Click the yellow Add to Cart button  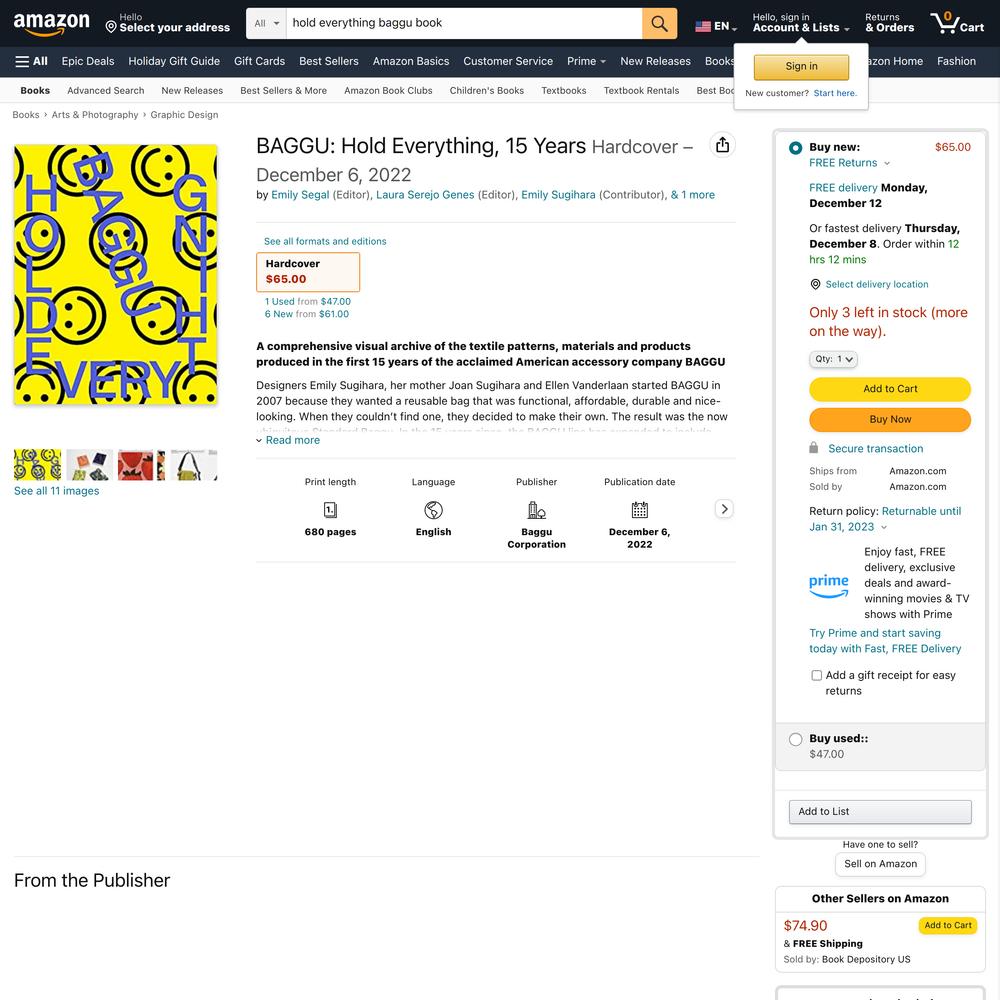[x=890, y=389]
